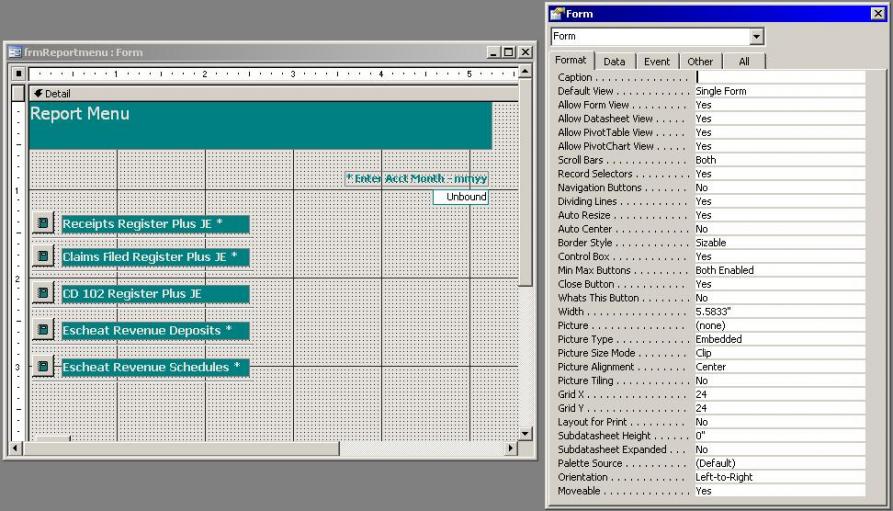Image resolution: width=893 pixels, height=511 pixels.
Task: Select the Unbound text box
Action: click(x=461, y=197)
